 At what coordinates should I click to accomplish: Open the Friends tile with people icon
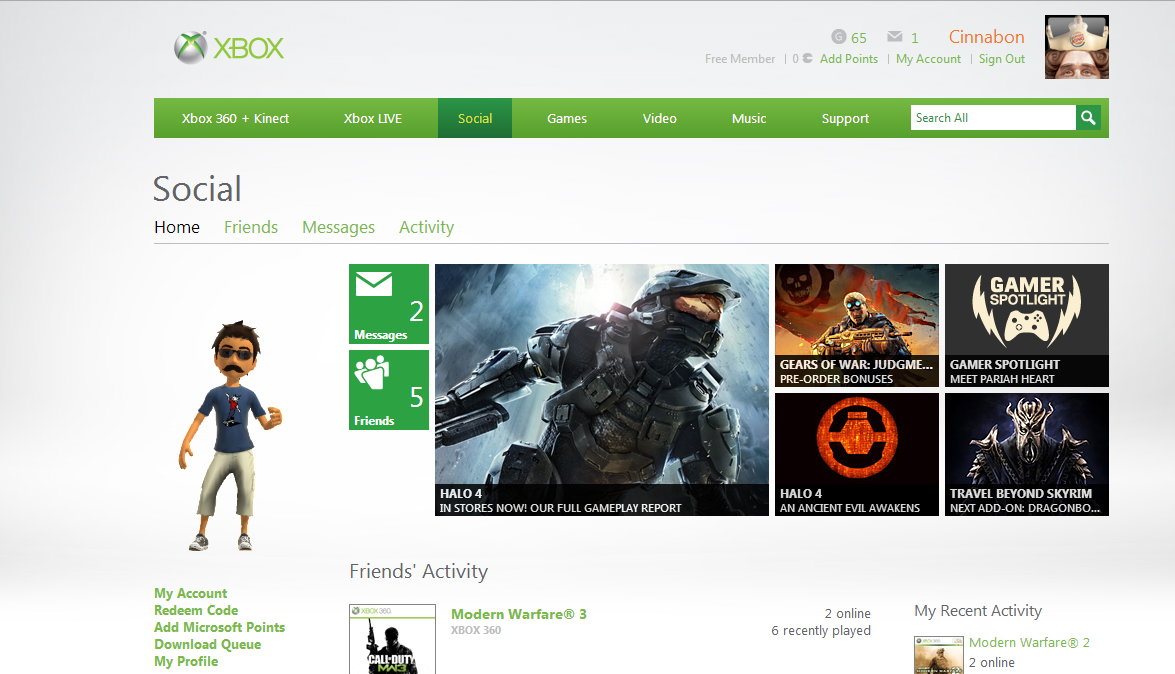pyautogui.click(x=389, y=390)
